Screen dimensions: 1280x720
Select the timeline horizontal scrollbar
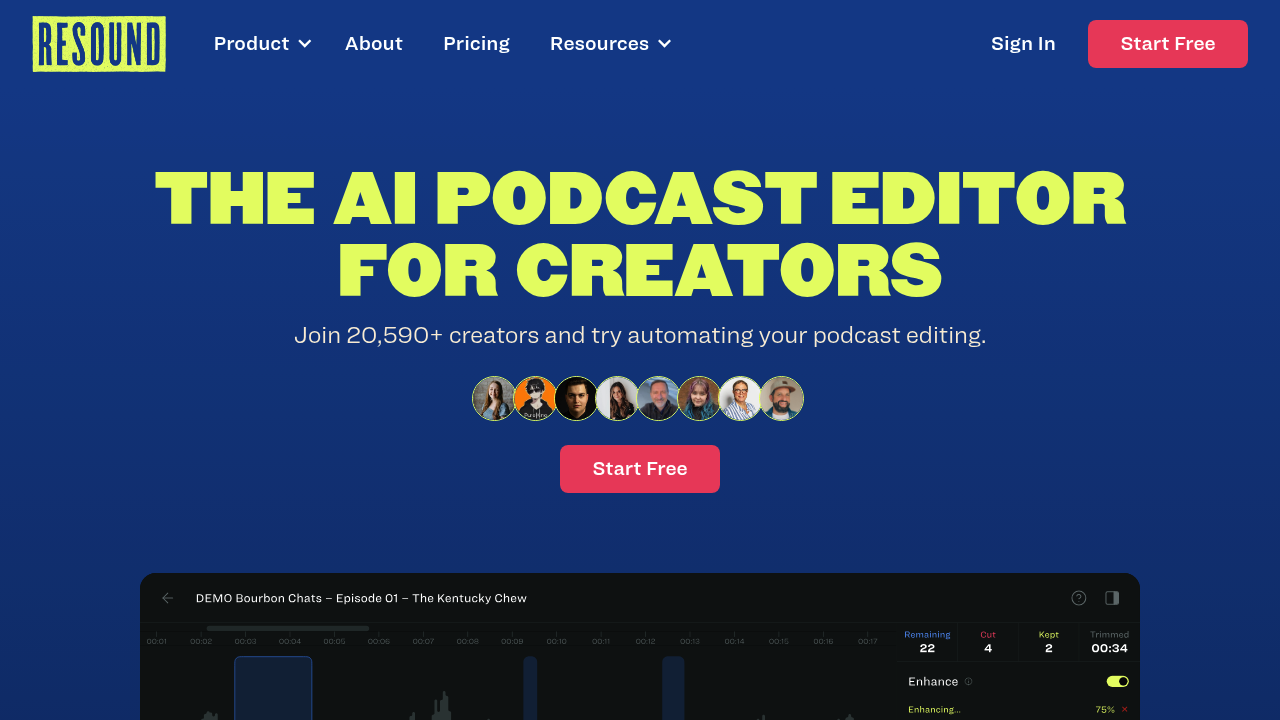tap(288, 628)
